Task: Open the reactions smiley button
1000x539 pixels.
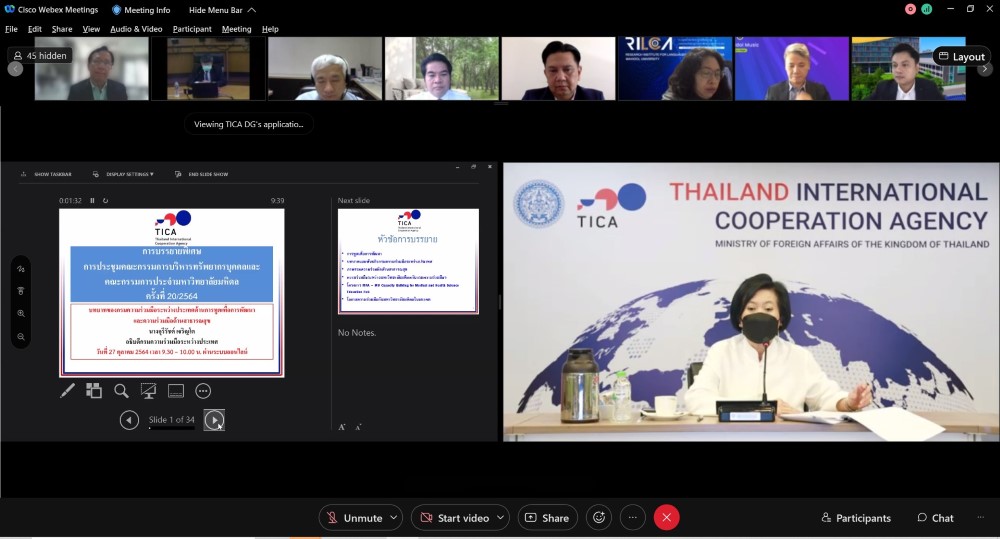Action: pyautogui.click(x=599, y=518)
